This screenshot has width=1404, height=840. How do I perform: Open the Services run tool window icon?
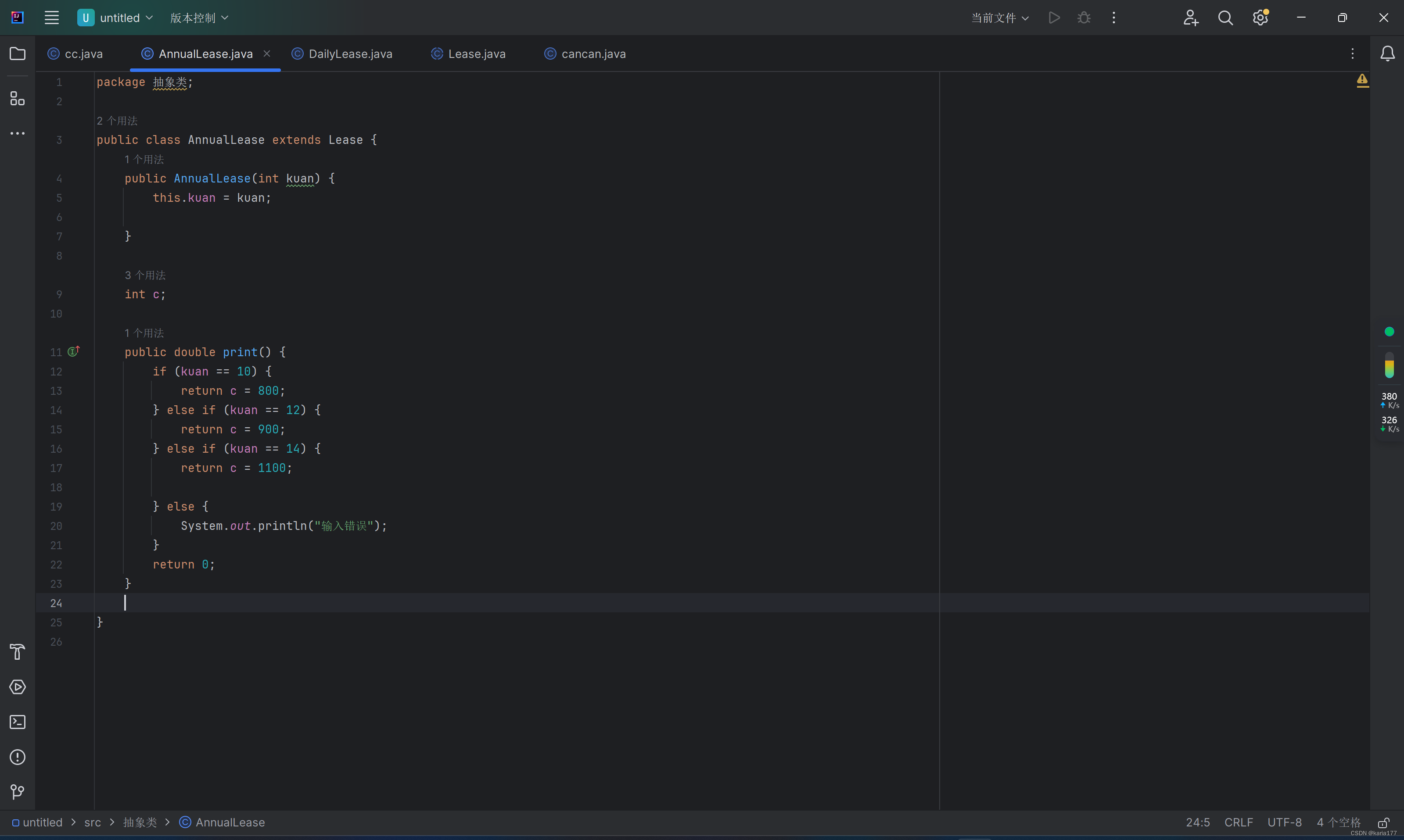pos(18,686)
